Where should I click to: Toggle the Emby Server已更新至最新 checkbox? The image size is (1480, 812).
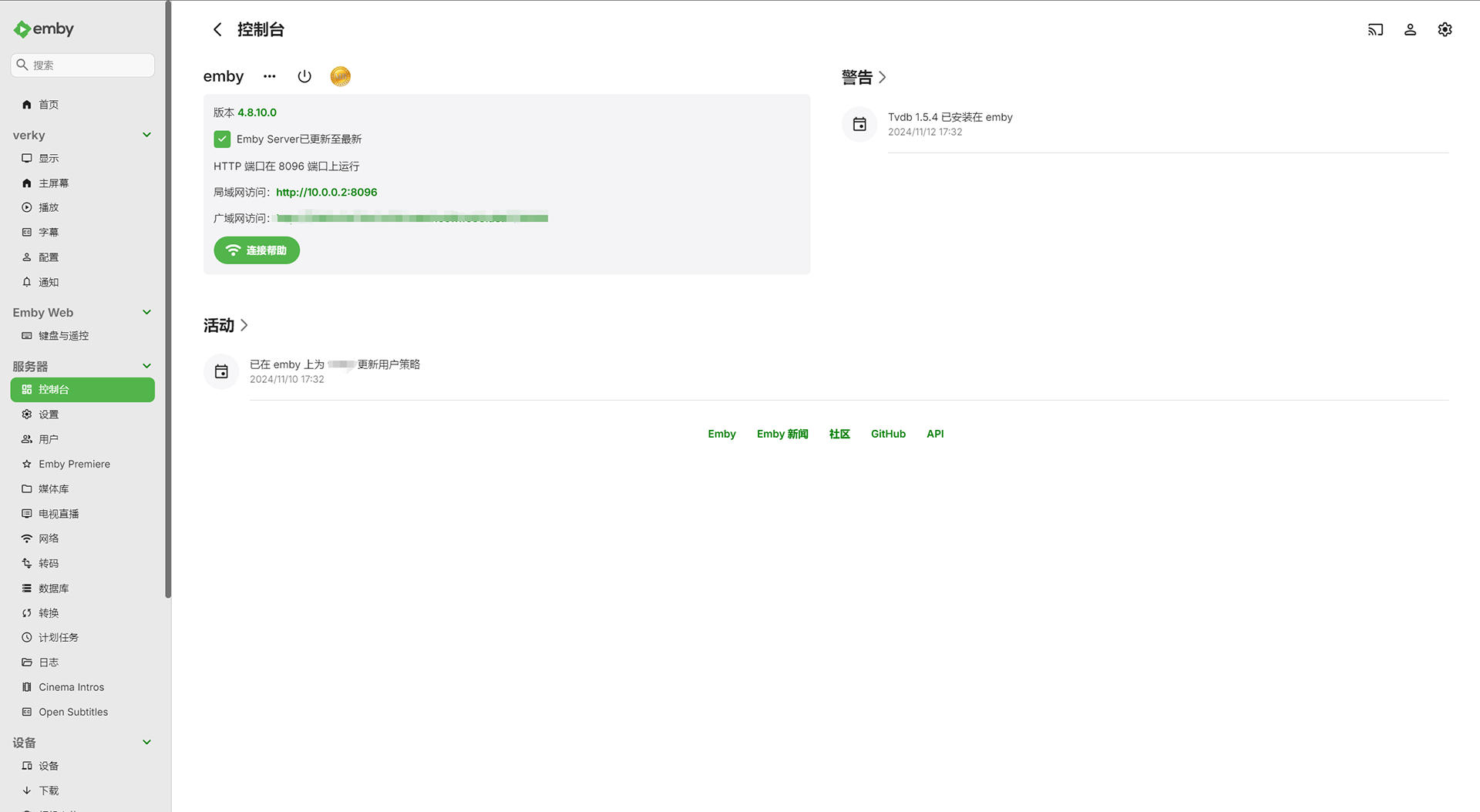(x=222, y=139)
